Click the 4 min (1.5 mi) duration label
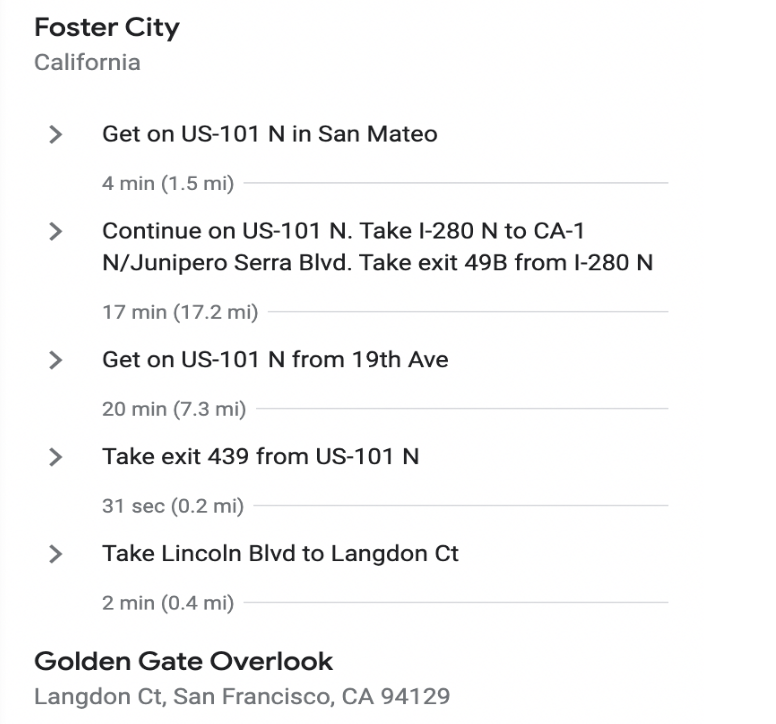The width and height of the screenshot is (776, 724). click(x=168, y=184)
